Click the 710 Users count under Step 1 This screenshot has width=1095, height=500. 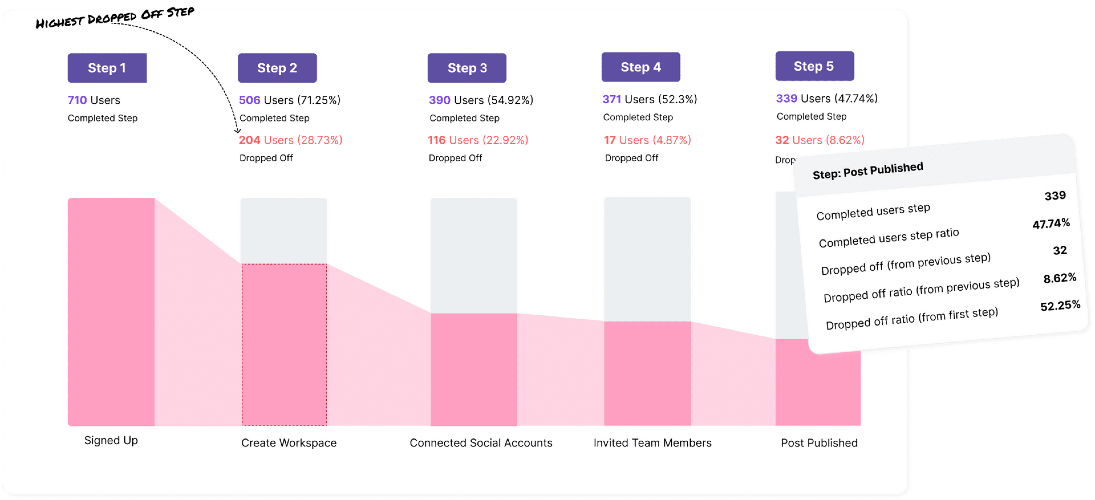click(94, 100)
